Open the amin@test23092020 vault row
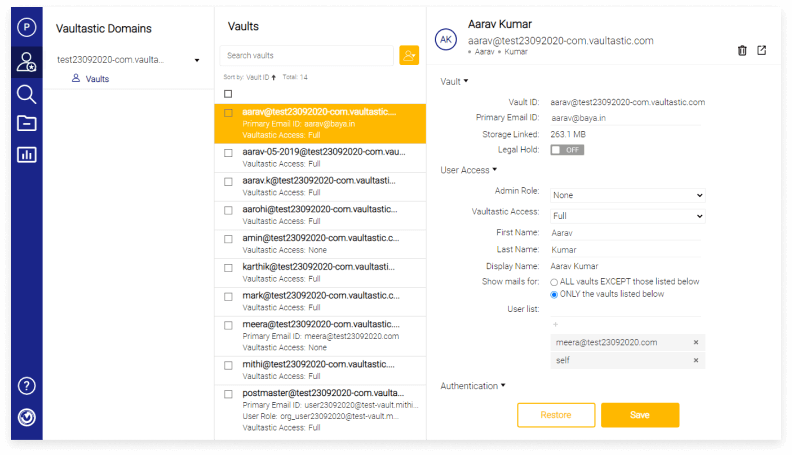This screenshot has height=455, width=792. 320,244
